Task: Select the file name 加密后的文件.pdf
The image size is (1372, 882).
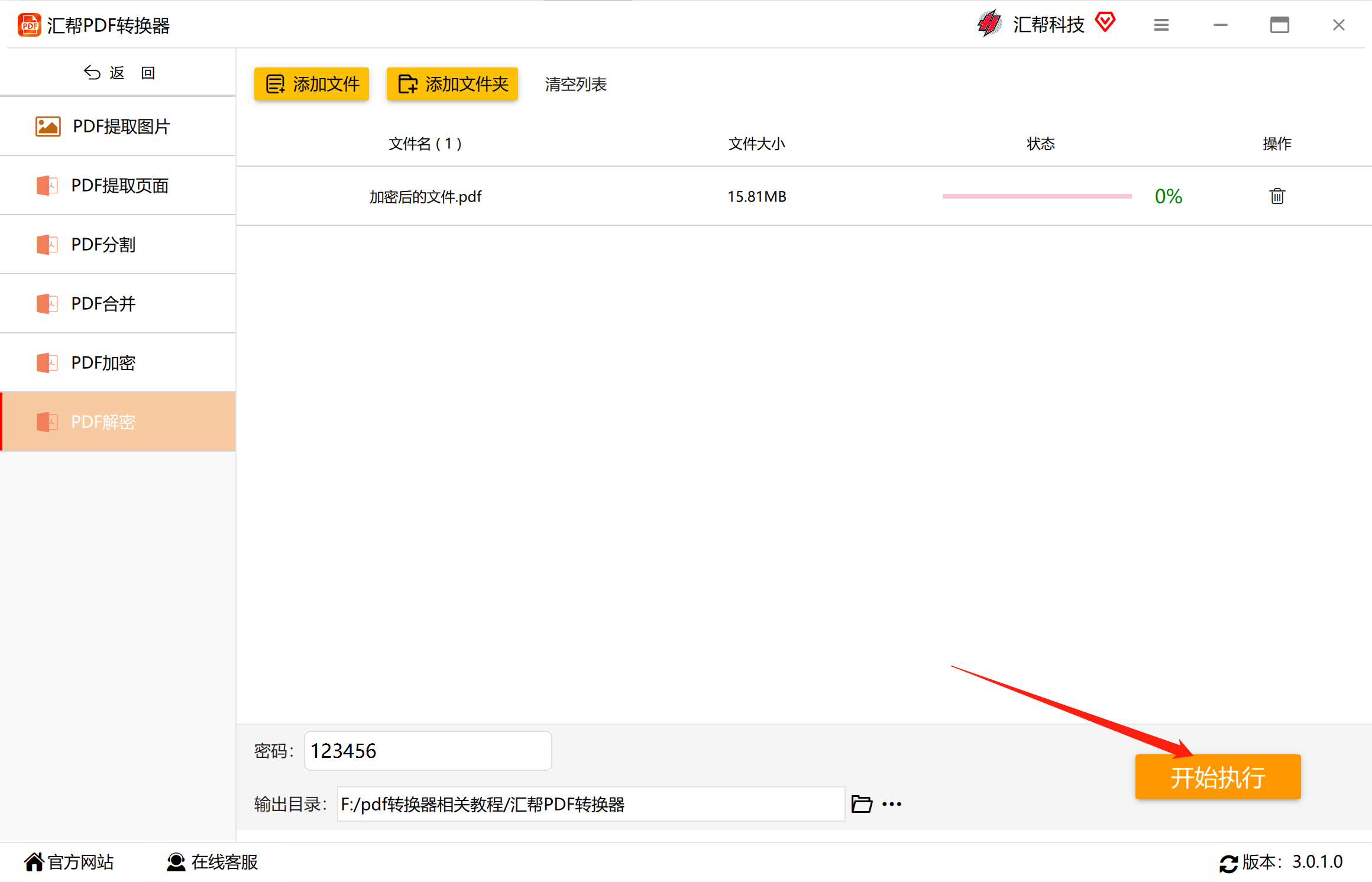Action: click(x=426, y=197)
